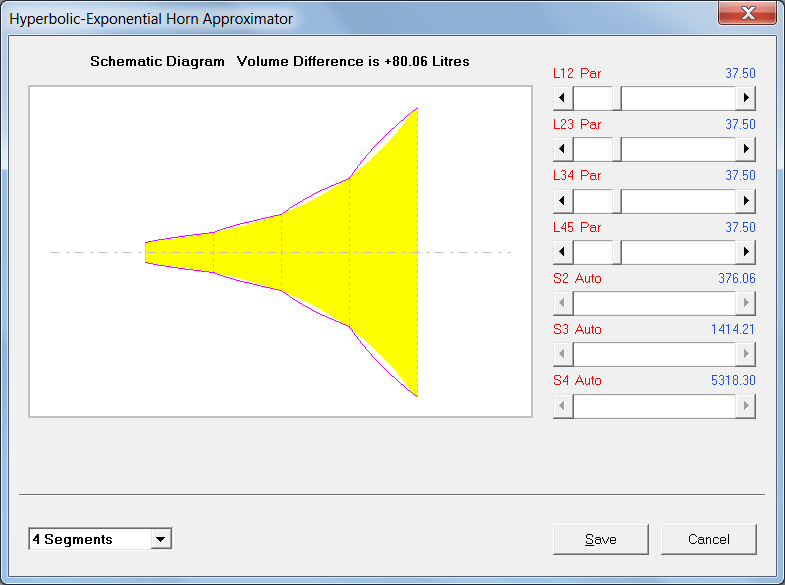
Task: Click the L23 Par slider thumb
Action: point(617,149)
